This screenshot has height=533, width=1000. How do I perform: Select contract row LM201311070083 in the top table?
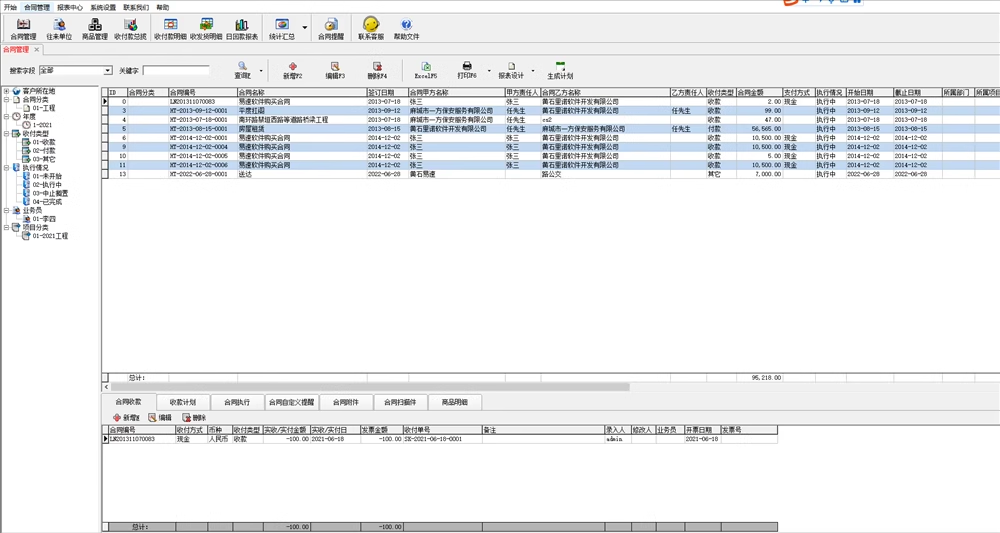(551, 101)
